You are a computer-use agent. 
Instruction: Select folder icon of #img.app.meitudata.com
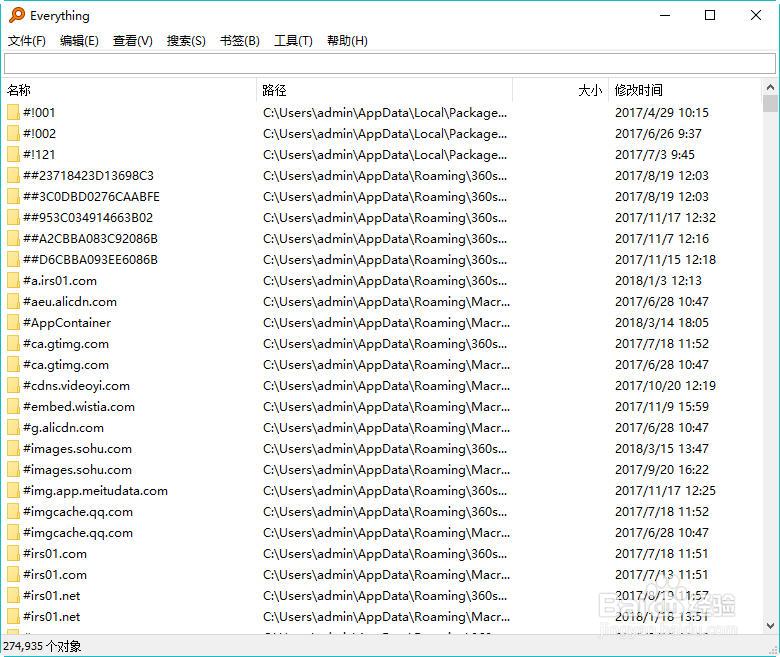click(x=13, y=490)
